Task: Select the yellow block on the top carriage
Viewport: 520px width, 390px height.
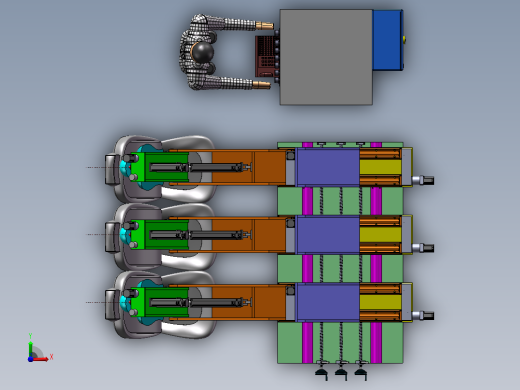Action: 380,167
